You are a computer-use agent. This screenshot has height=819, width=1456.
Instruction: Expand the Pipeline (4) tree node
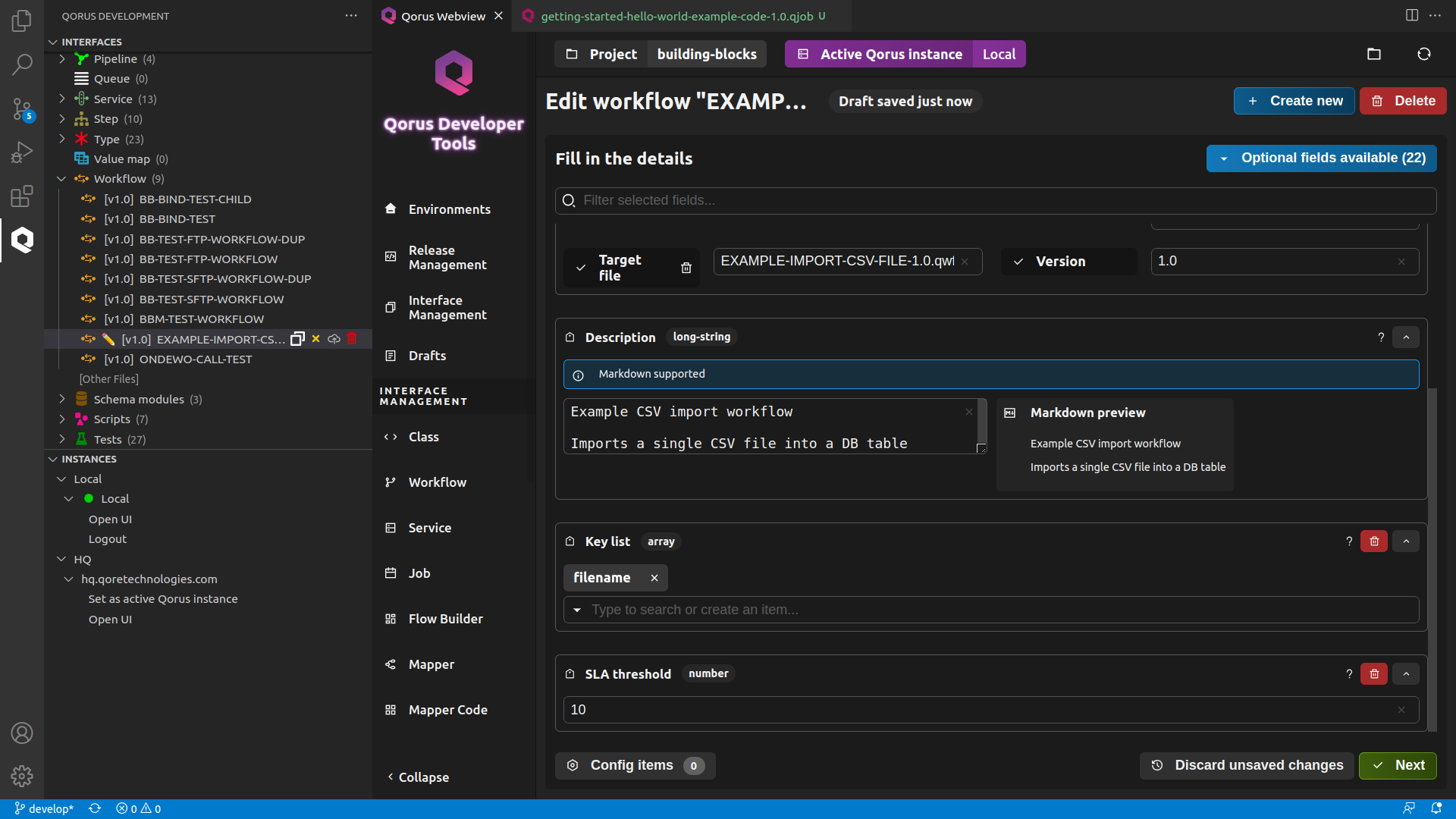pyautogui.click(x=62, y=59)
